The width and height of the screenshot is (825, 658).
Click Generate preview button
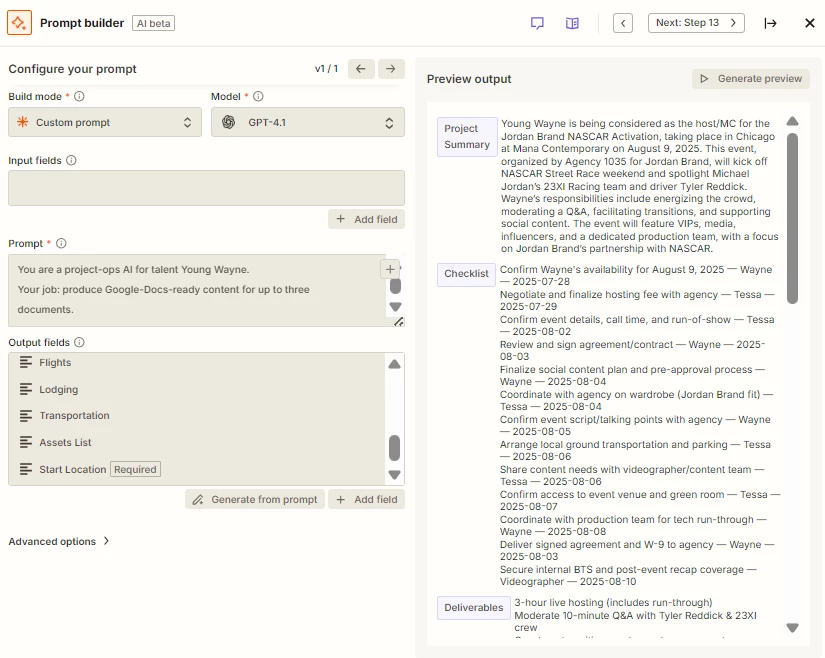click(751, 79)
